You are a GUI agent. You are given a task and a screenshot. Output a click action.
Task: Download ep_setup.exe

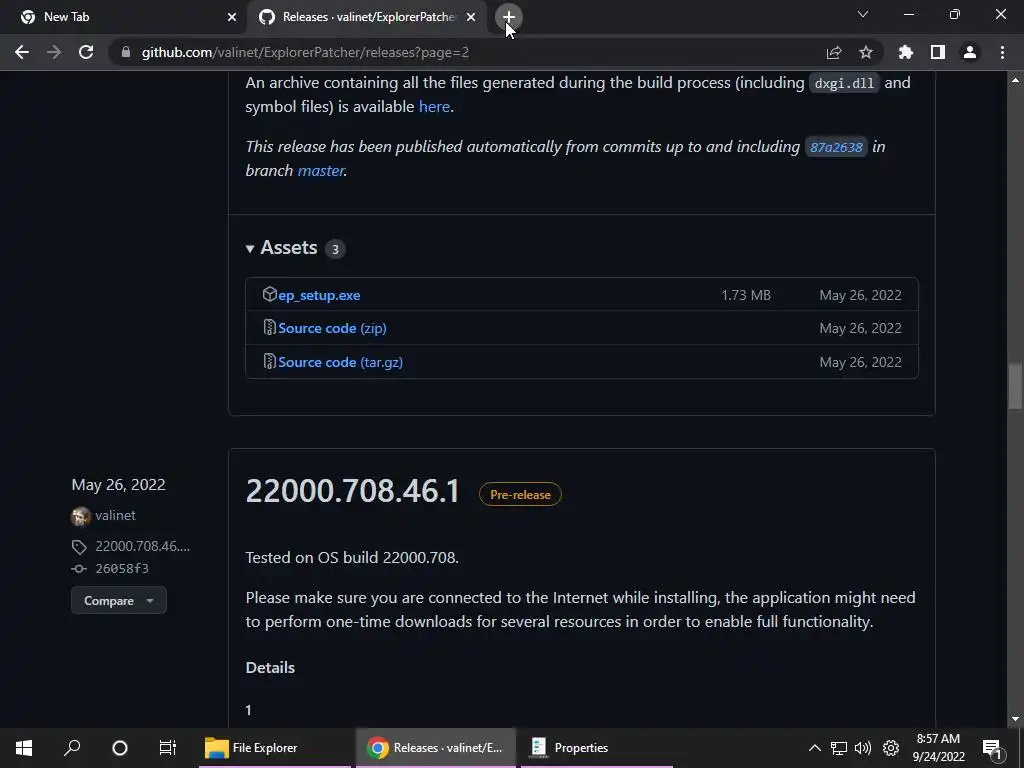pyautogui.click(x=319, y=295)
